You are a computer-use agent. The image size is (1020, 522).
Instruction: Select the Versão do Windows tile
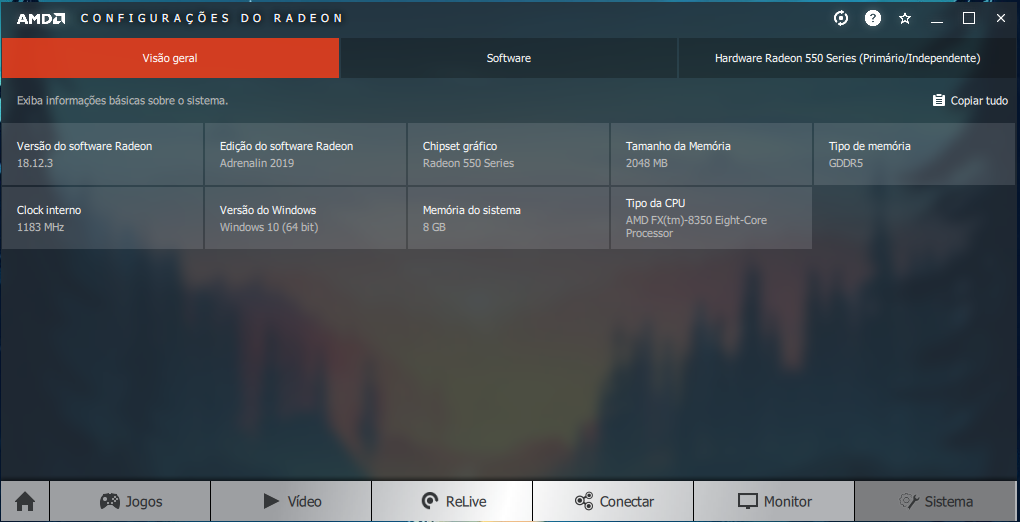[305, 218]
